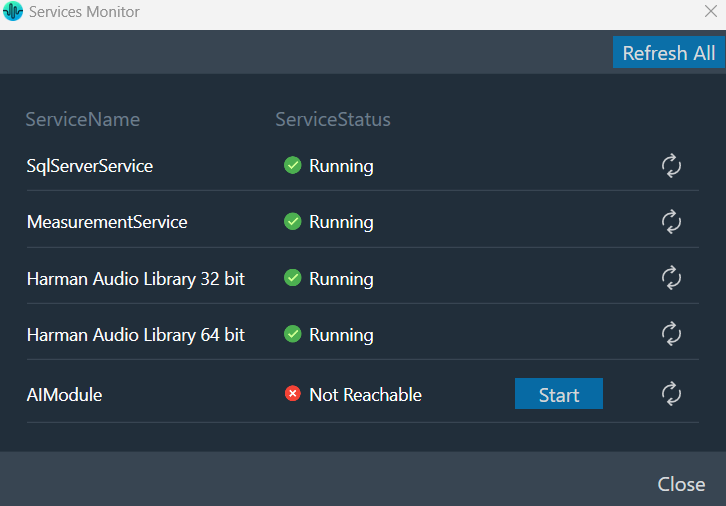
Task: Refresh the SqlServerService status
Action: 671,166
